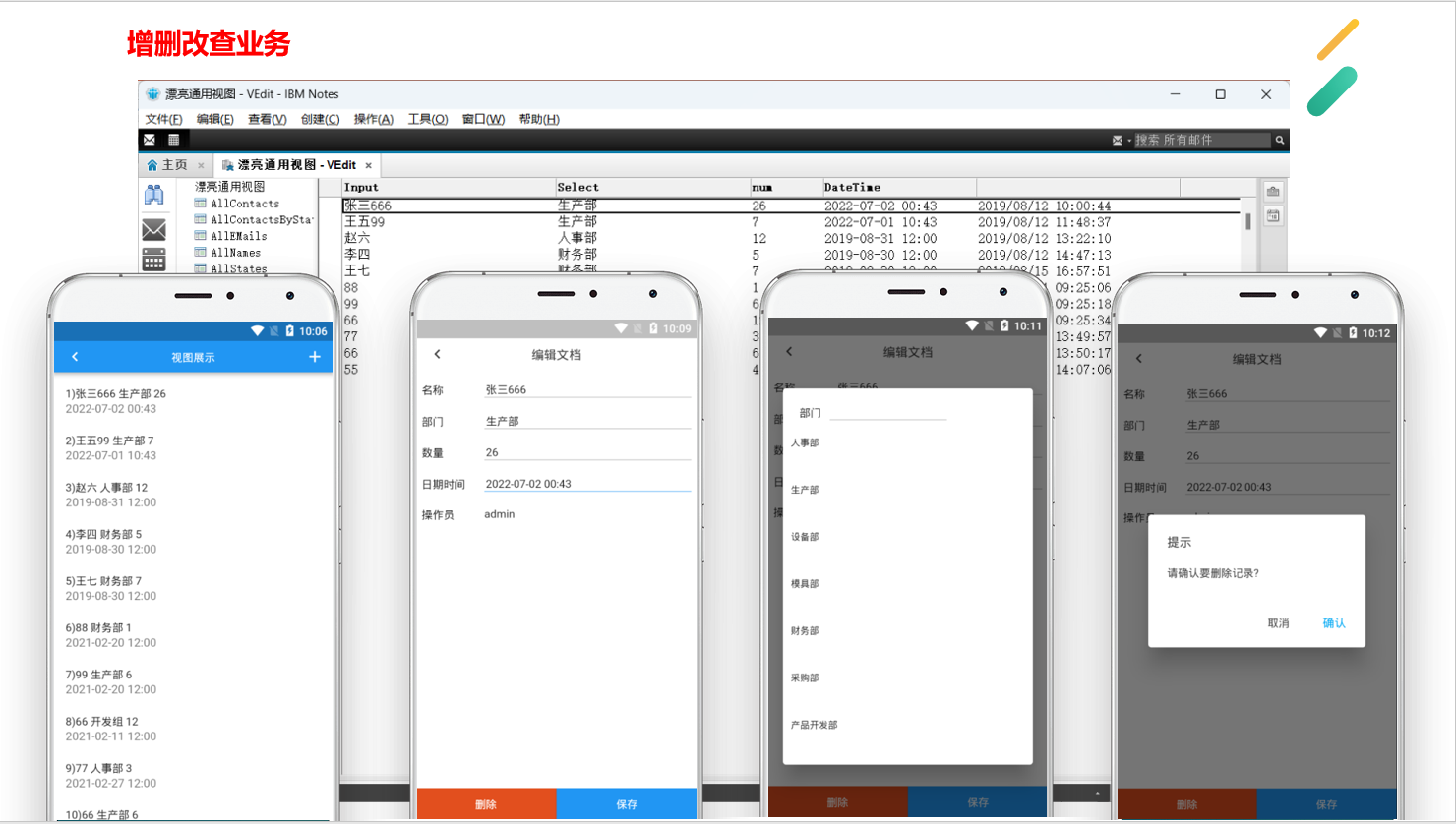This screenshot has height=824, width=1456.
Task: Open the mail envelope icon in Notes toolbar
Action: click(150, 140)
